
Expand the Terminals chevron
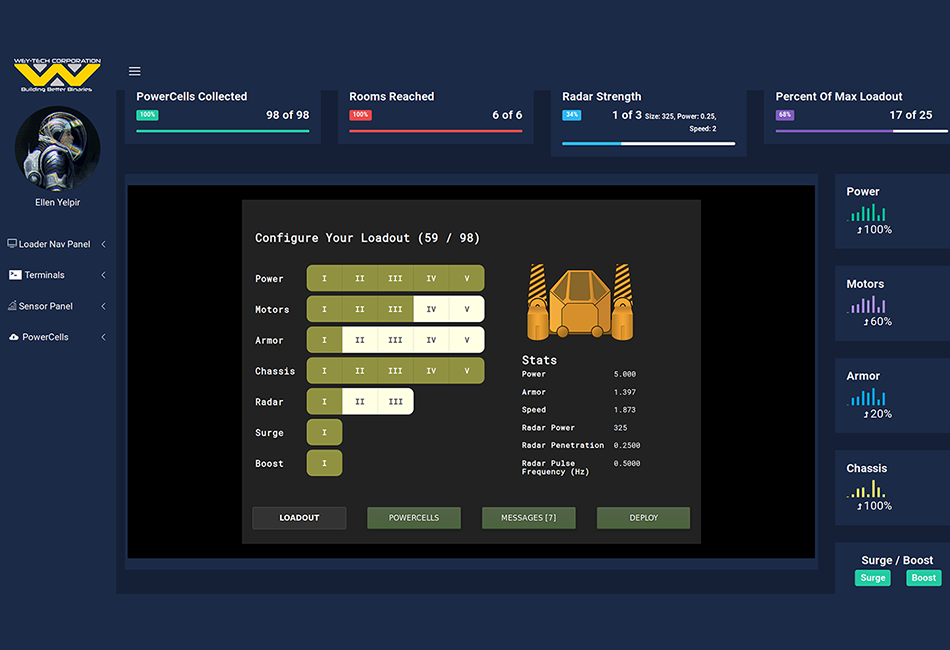104,275
